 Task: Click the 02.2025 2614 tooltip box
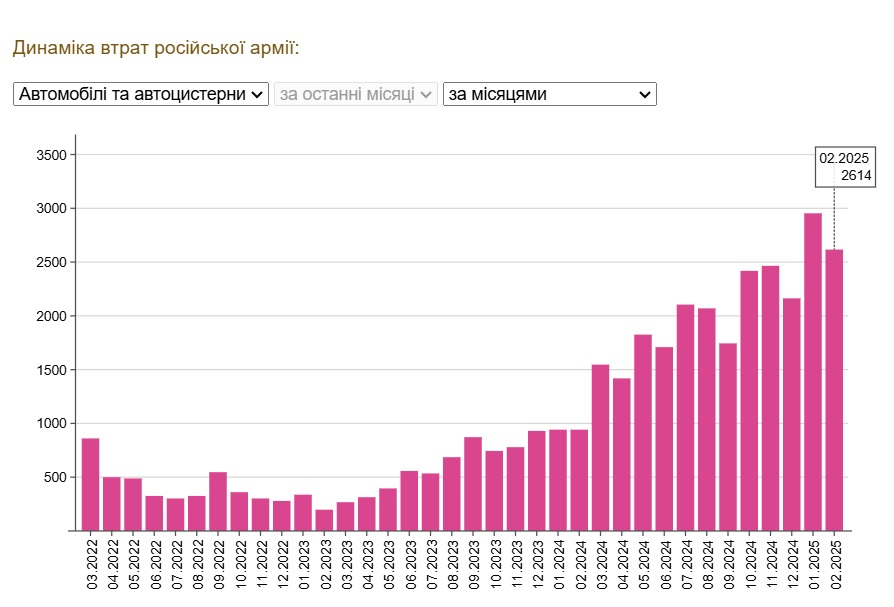click(845, 167)
